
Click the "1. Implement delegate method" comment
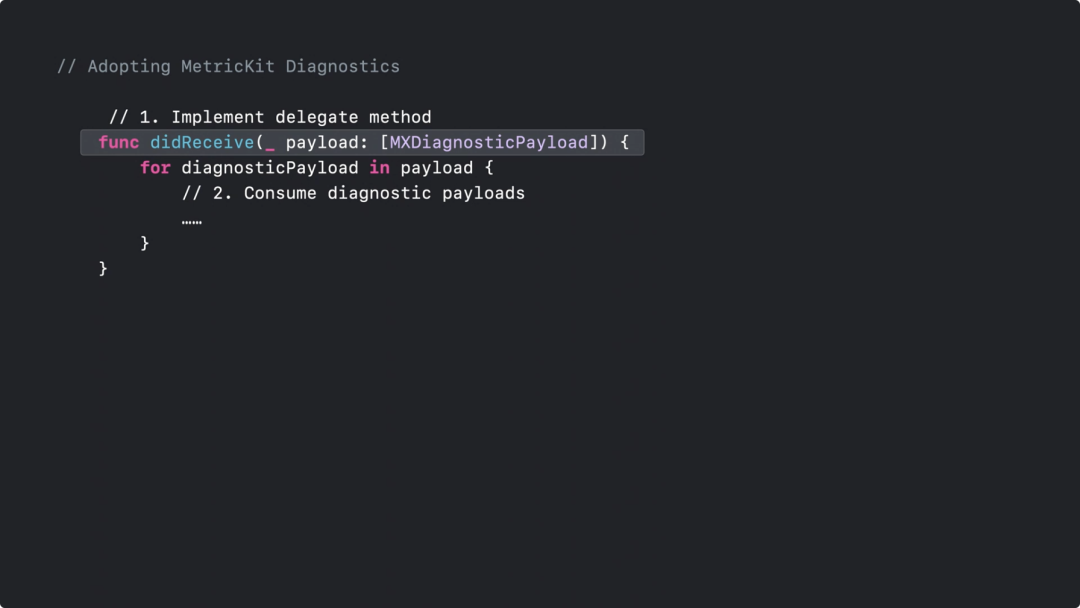270,118
